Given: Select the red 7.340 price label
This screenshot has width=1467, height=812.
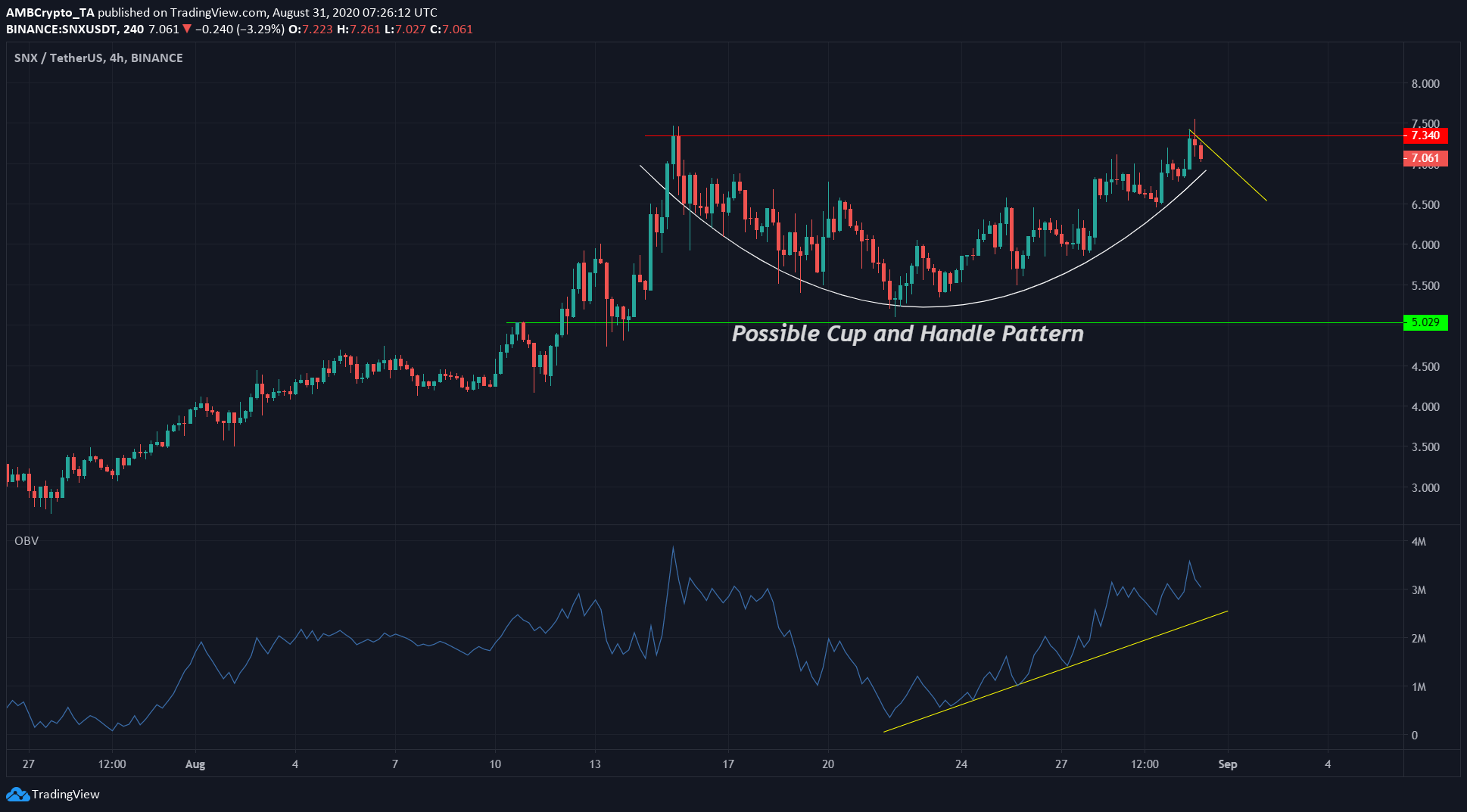Looking at the screenshot, I should [1425, 135].
